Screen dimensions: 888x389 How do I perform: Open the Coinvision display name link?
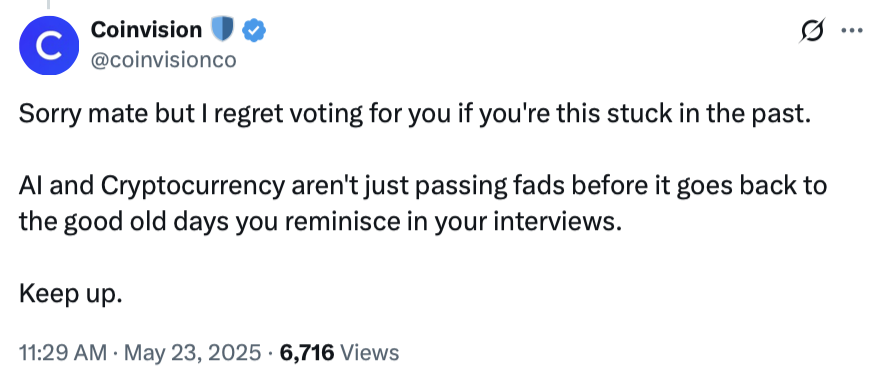pyautogui.click(x=146, y=29)
